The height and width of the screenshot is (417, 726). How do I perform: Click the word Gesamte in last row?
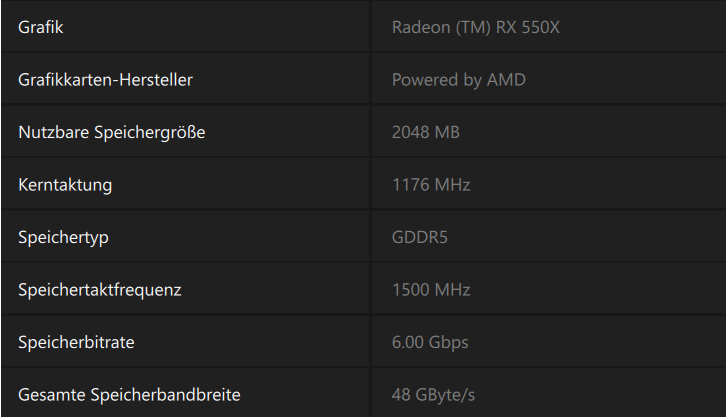pos(49,395)
